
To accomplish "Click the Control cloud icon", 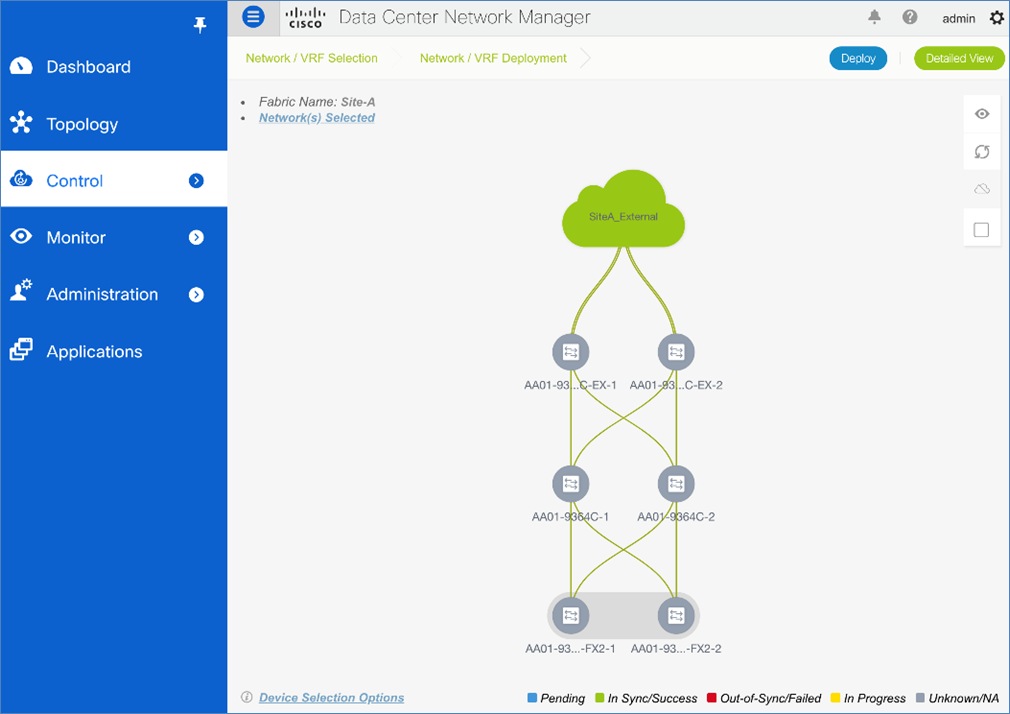I will click(x=21, y=179).
